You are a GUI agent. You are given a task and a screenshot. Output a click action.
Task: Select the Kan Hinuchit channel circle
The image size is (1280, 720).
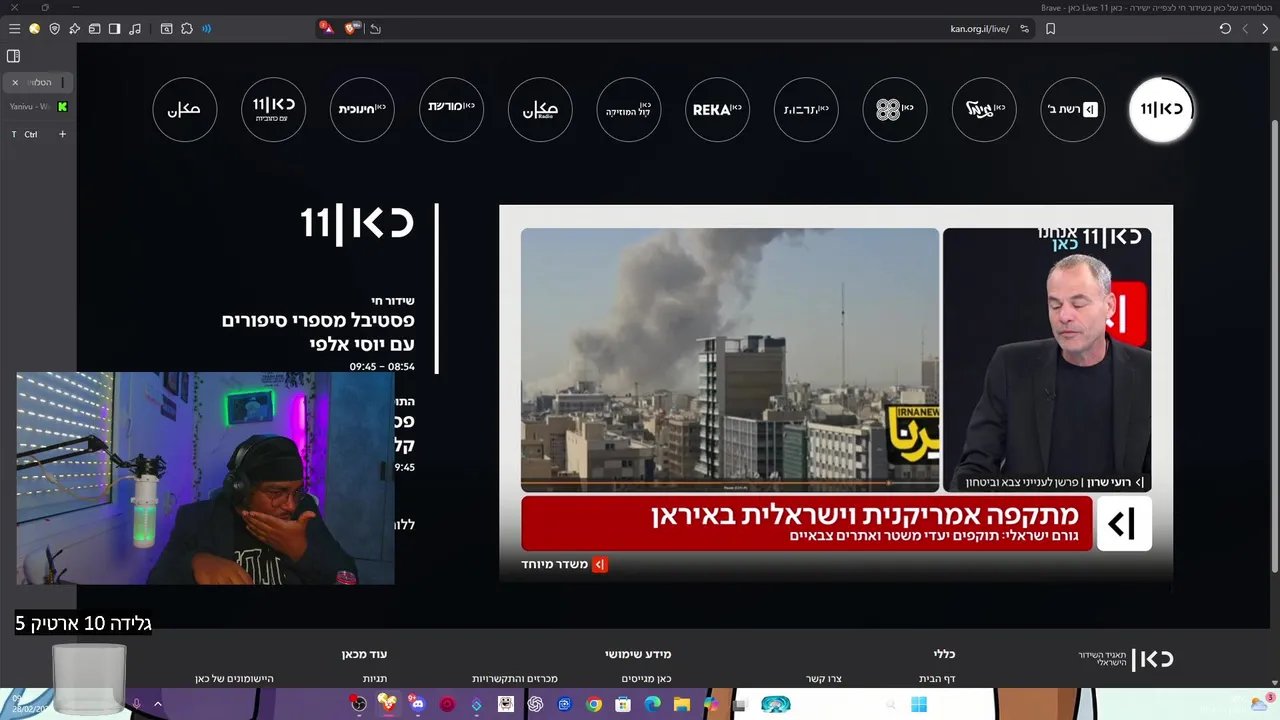point(362,109)
